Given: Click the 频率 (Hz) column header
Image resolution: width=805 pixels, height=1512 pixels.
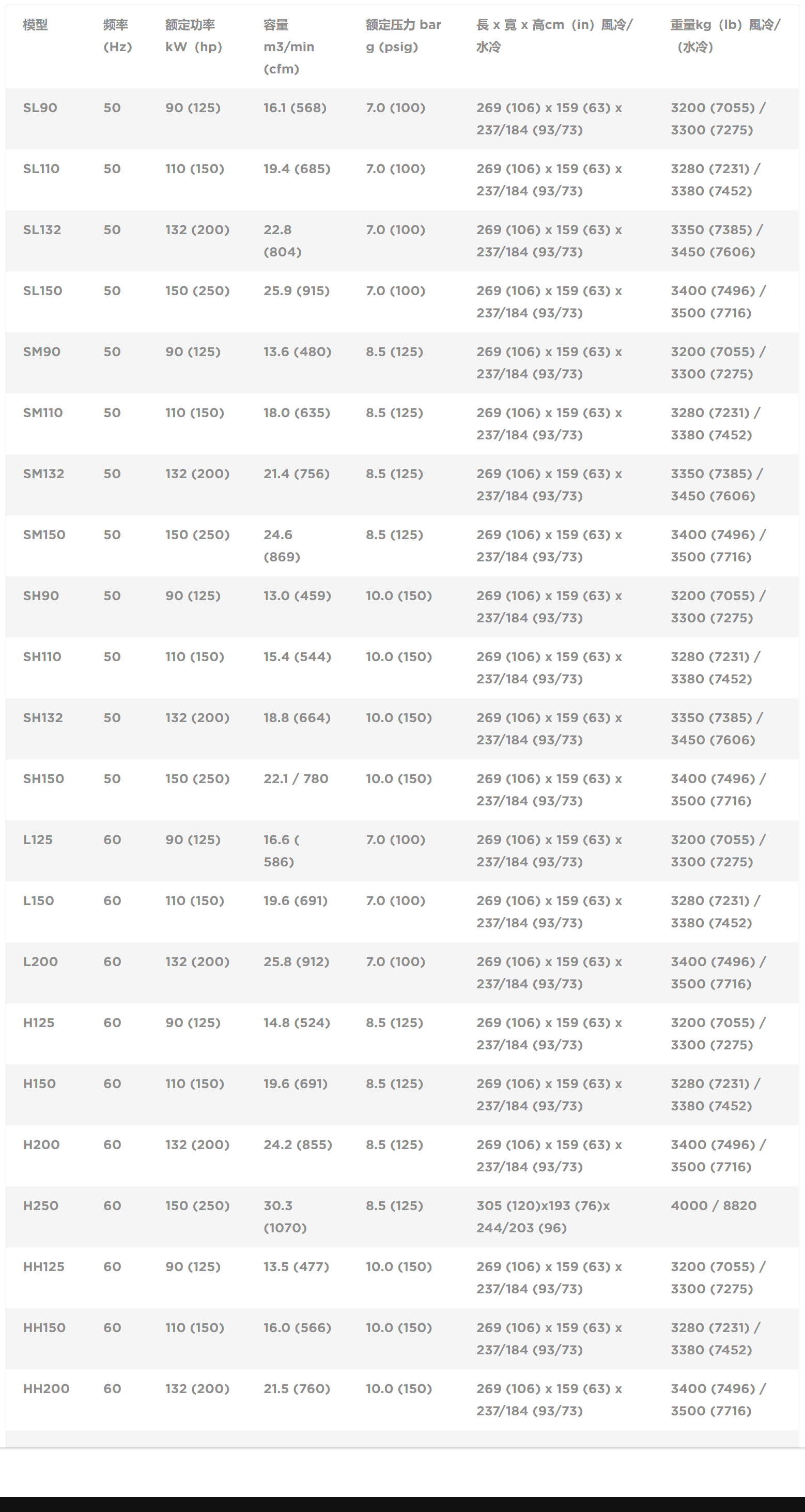Looking at the screenshot, I should pos(117,36).
